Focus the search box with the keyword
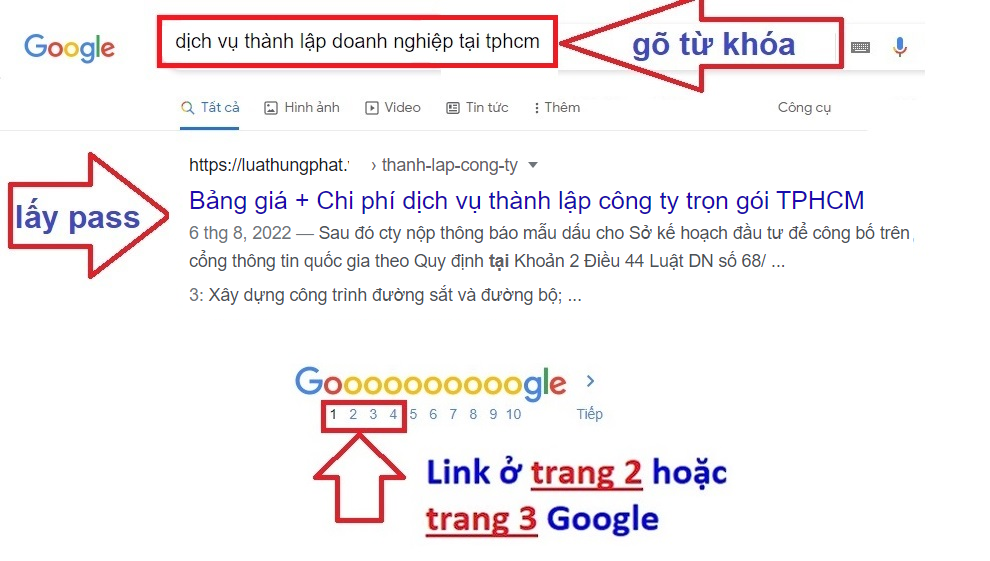 point(357,42)
